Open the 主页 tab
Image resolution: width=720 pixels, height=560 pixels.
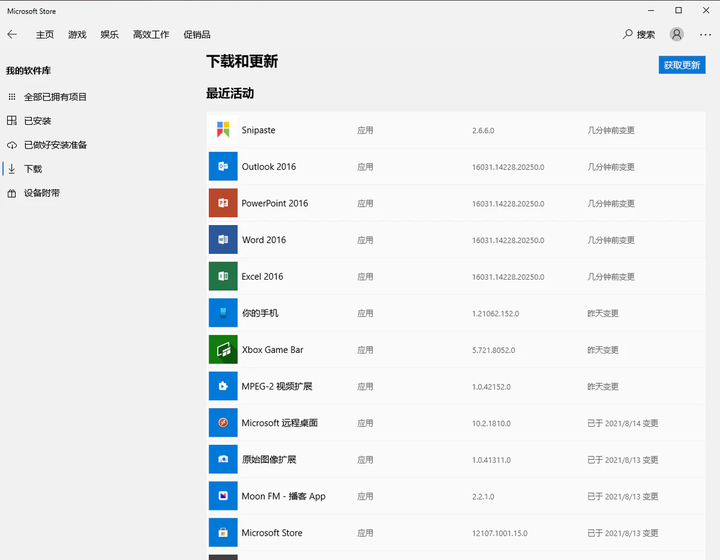coord(45,34)
